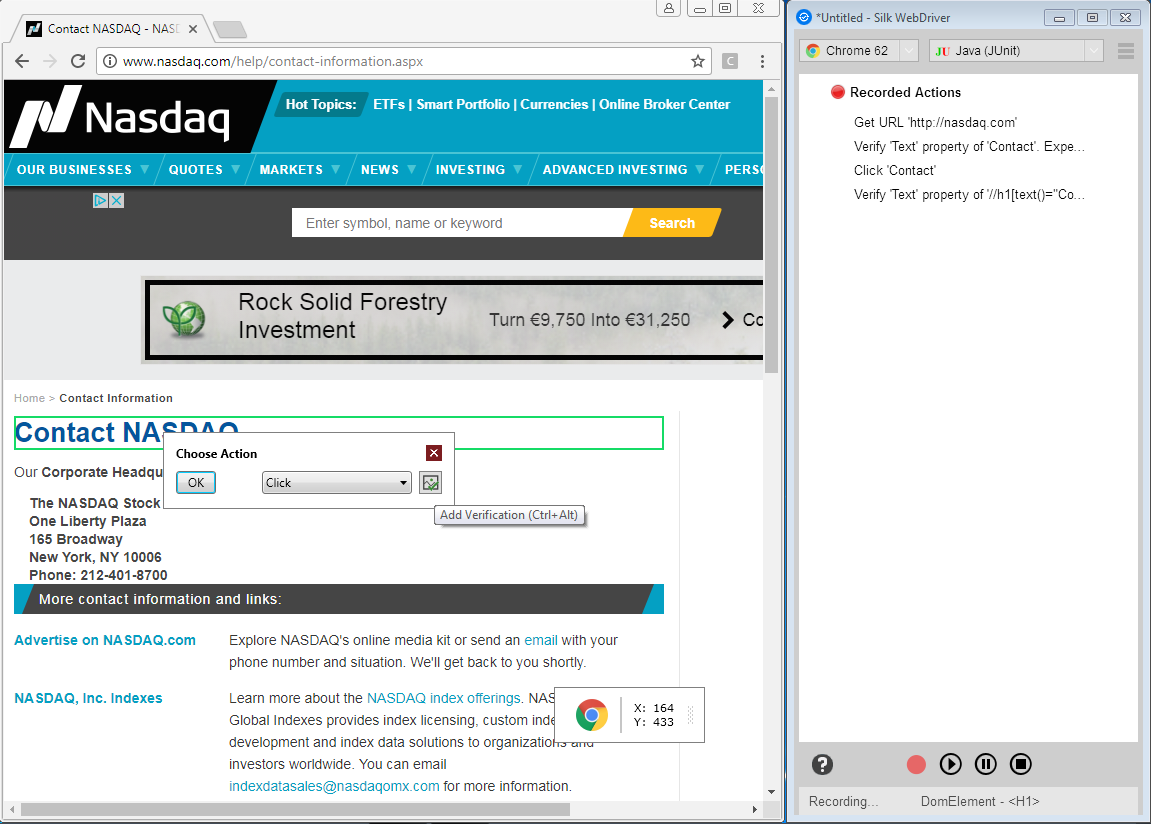Click the red Record button in Silk WebDriver

point(916,765)
